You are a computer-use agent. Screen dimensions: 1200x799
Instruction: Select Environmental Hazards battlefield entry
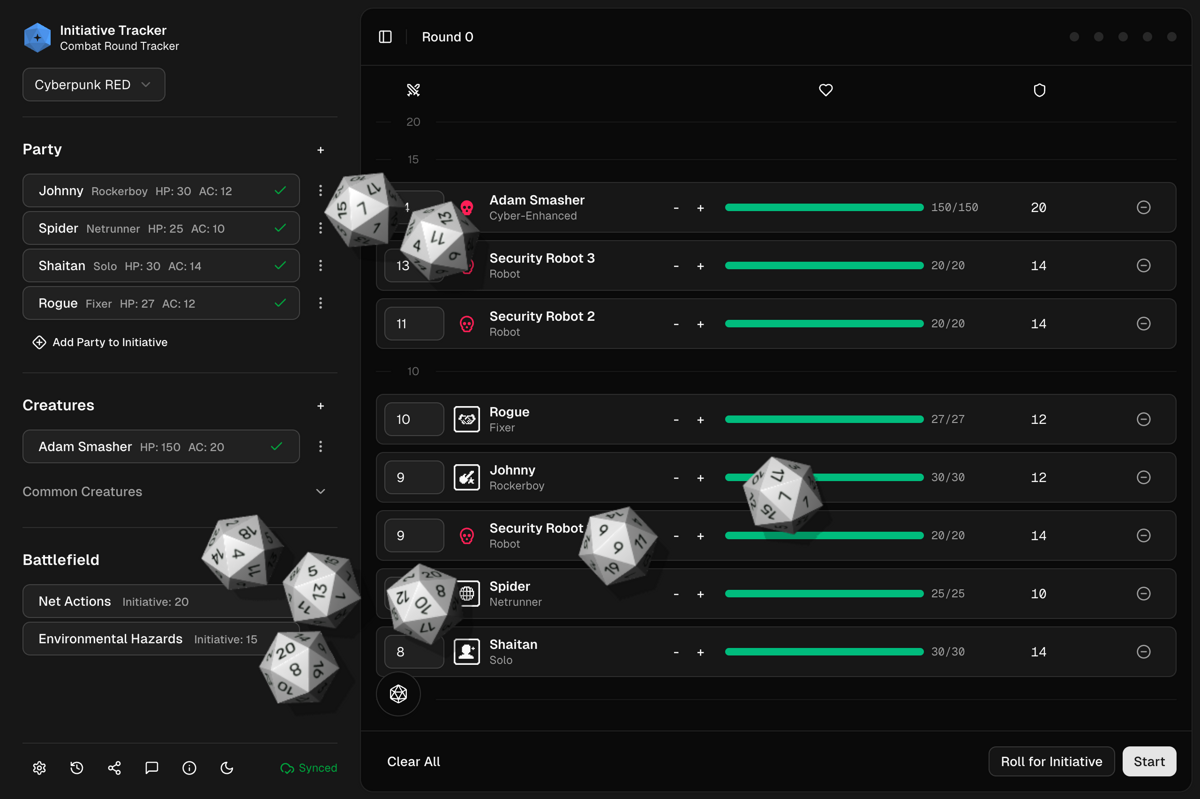tap(161, 639)
